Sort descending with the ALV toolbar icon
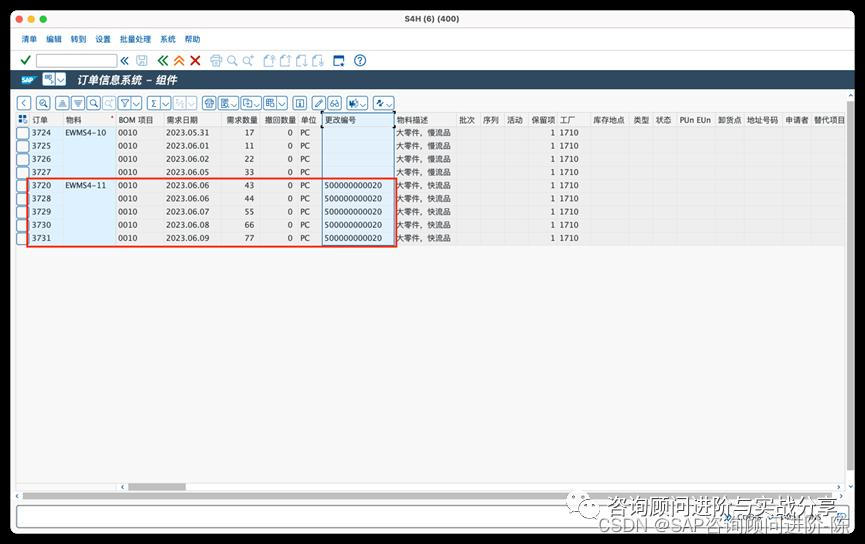The width and height of the screenshot is (865, 544). pos(78,103)
